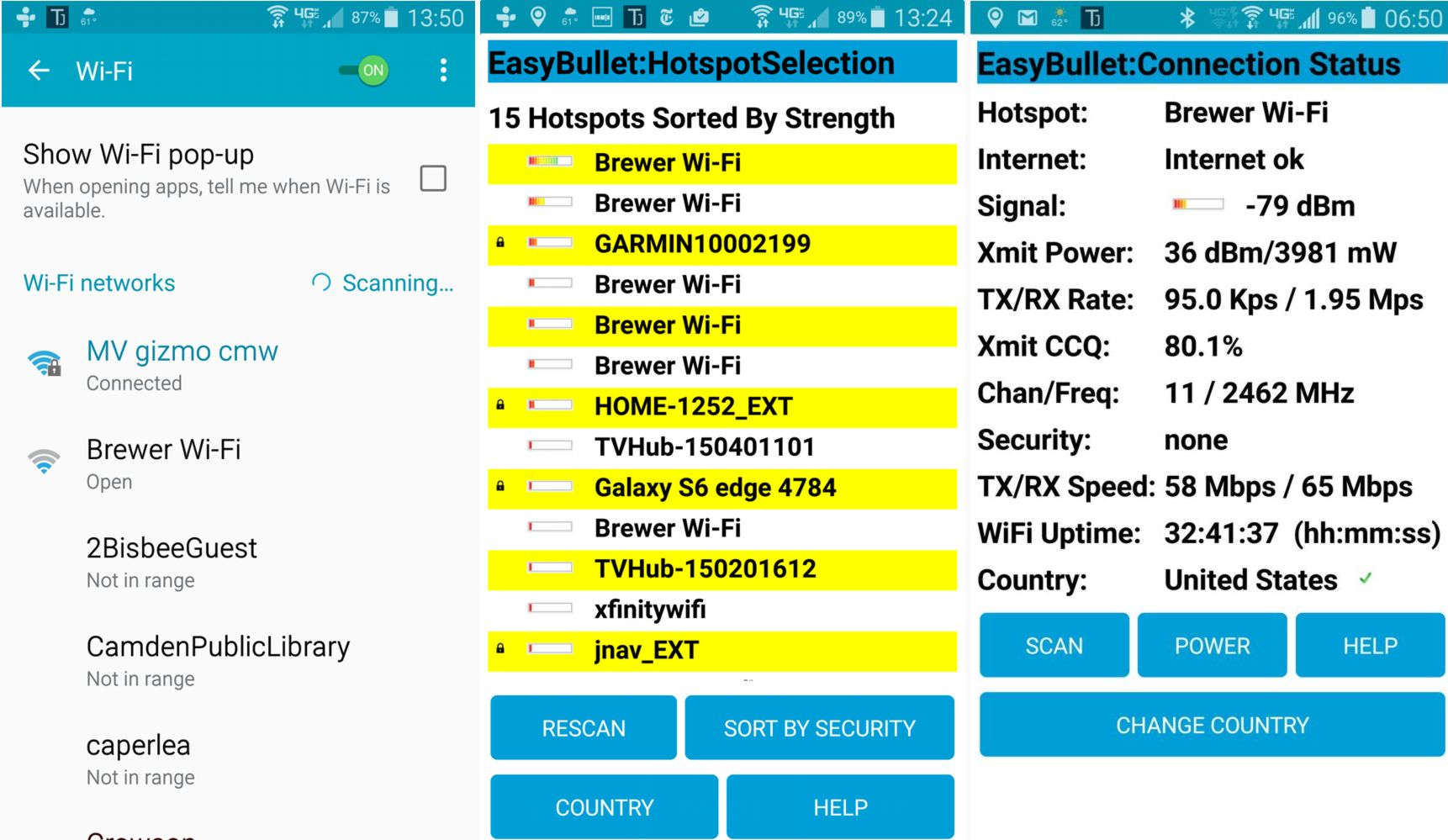The height and width of the screenshot is (840, 1448).
Task: Tap SCAN button in Connection Status
Action: tap(1054, 646)
